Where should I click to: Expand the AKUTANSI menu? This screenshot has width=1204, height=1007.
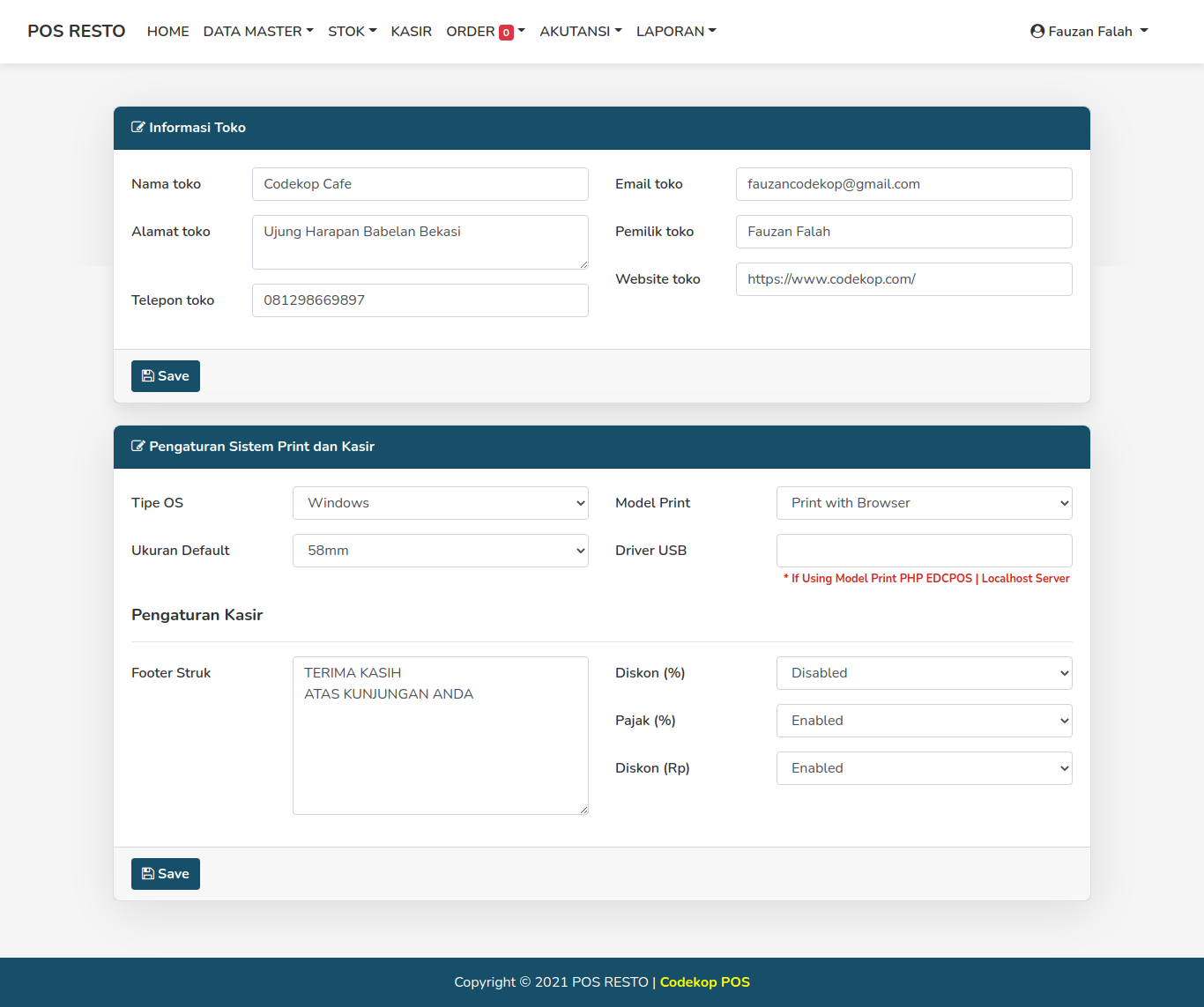[x=580, y=31]
